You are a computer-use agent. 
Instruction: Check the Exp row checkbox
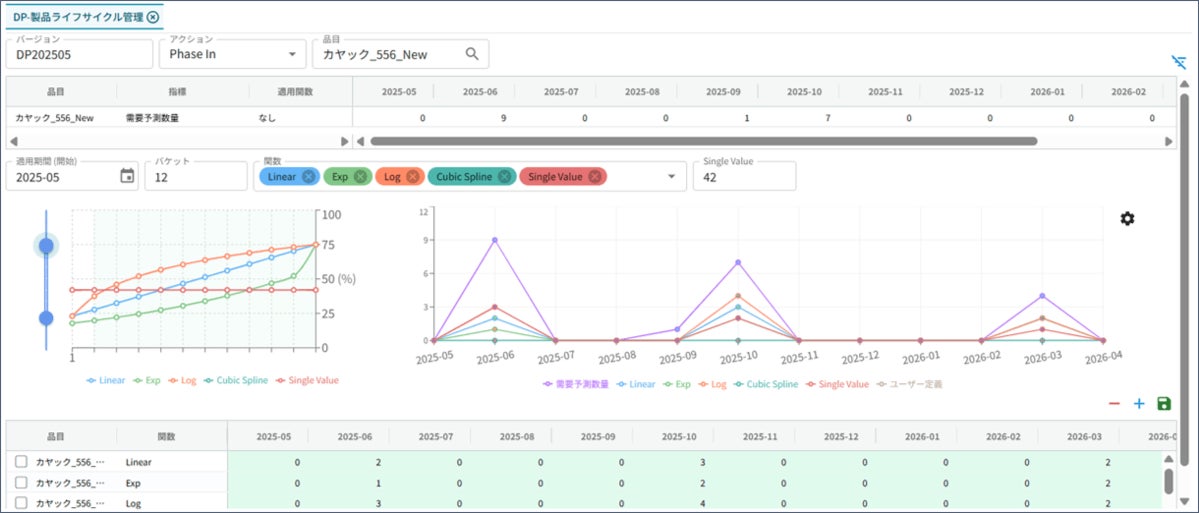21,483
